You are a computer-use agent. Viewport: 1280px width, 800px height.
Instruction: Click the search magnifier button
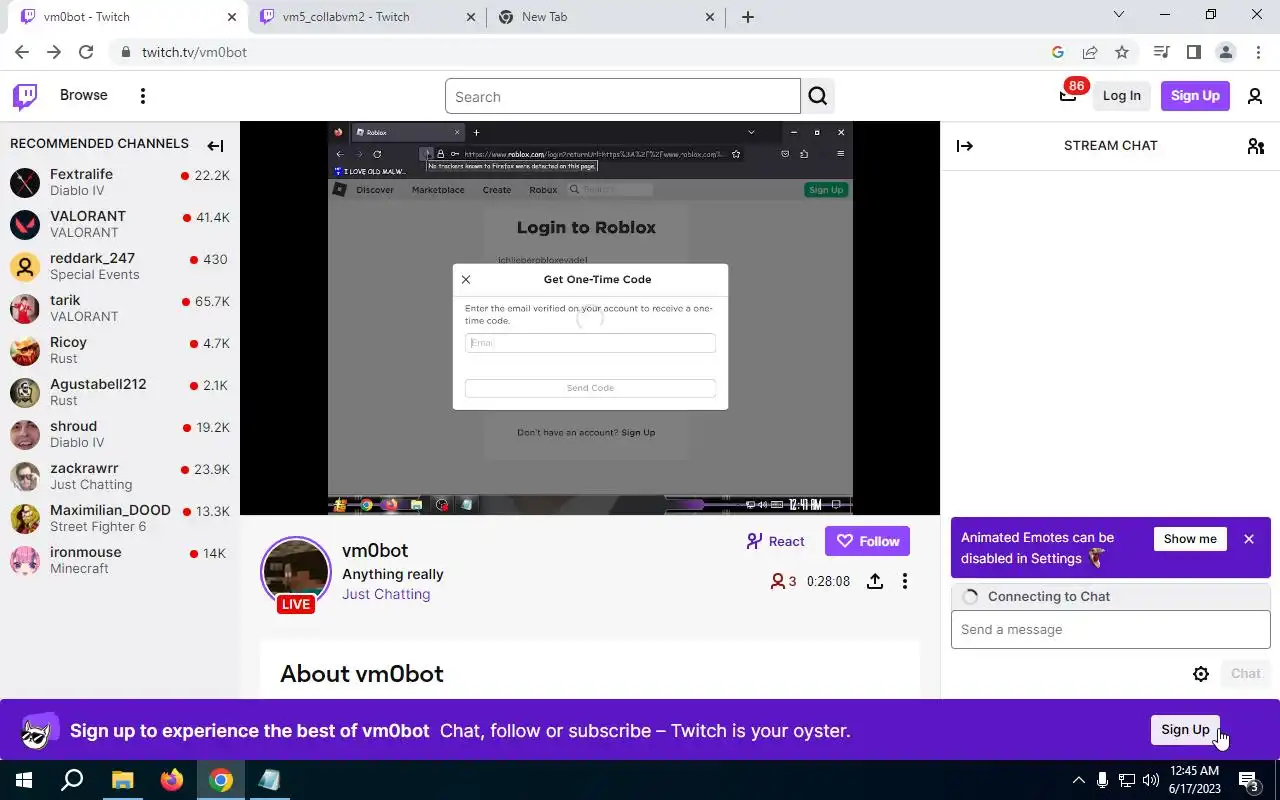pyautogui.click(x=818, y=96)
